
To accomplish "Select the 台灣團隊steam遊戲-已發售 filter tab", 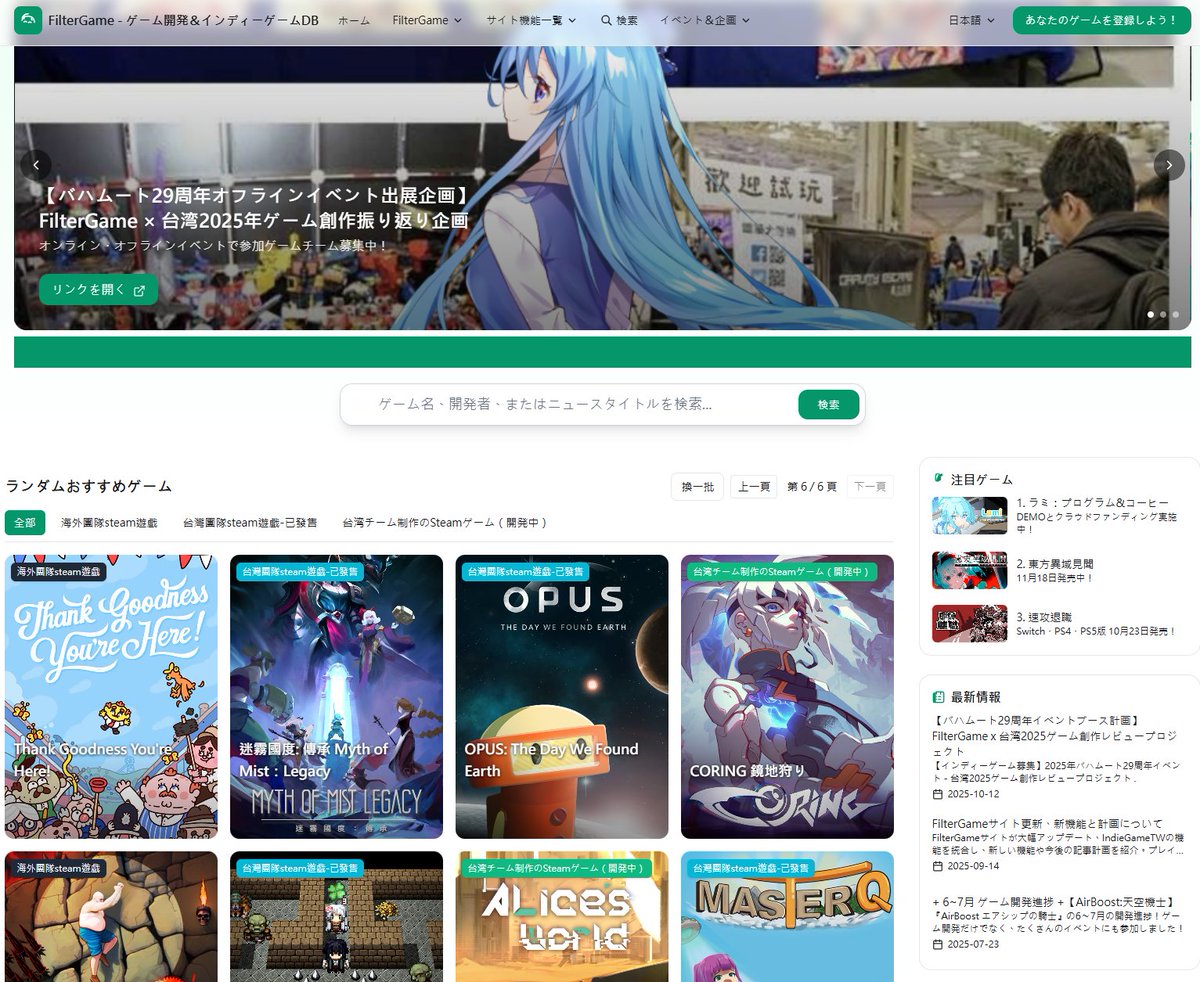I will (250, 522).
